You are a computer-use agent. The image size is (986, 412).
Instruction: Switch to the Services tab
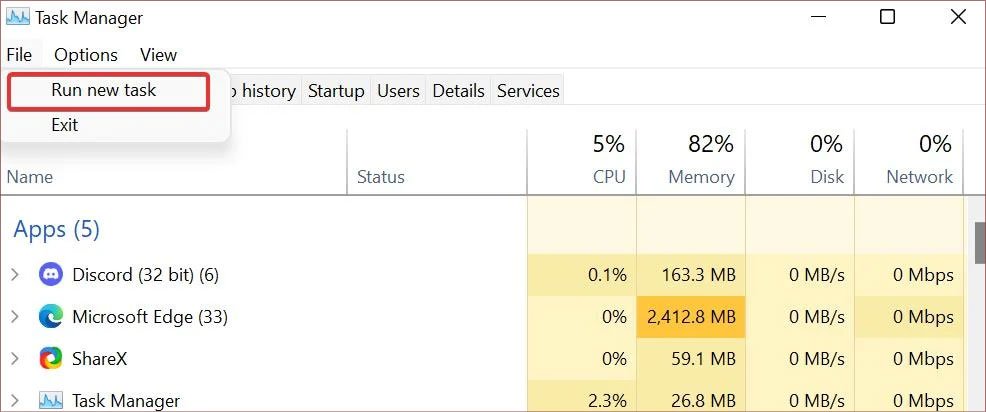coord(528,91)
